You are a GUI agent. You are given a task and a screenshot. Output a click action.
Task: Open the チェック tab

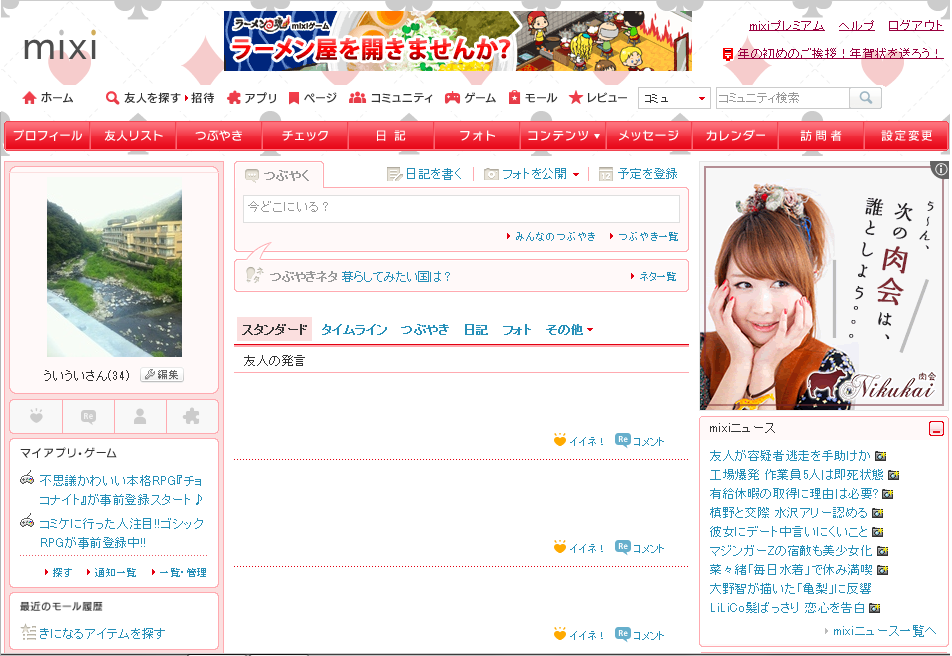305,135
